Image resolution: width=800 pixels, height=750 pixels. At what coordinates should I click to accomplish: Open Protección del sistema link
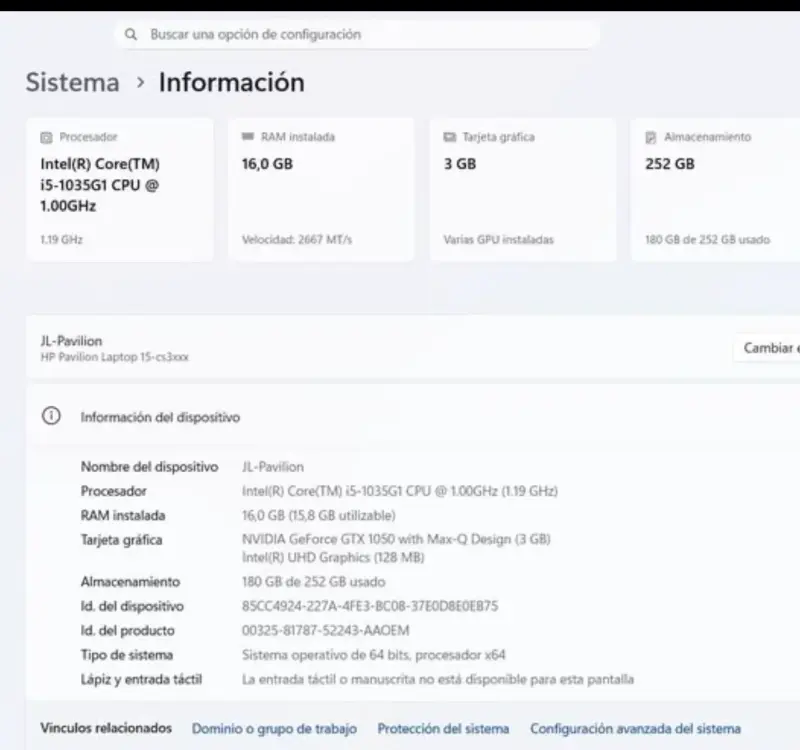point(443,729)
